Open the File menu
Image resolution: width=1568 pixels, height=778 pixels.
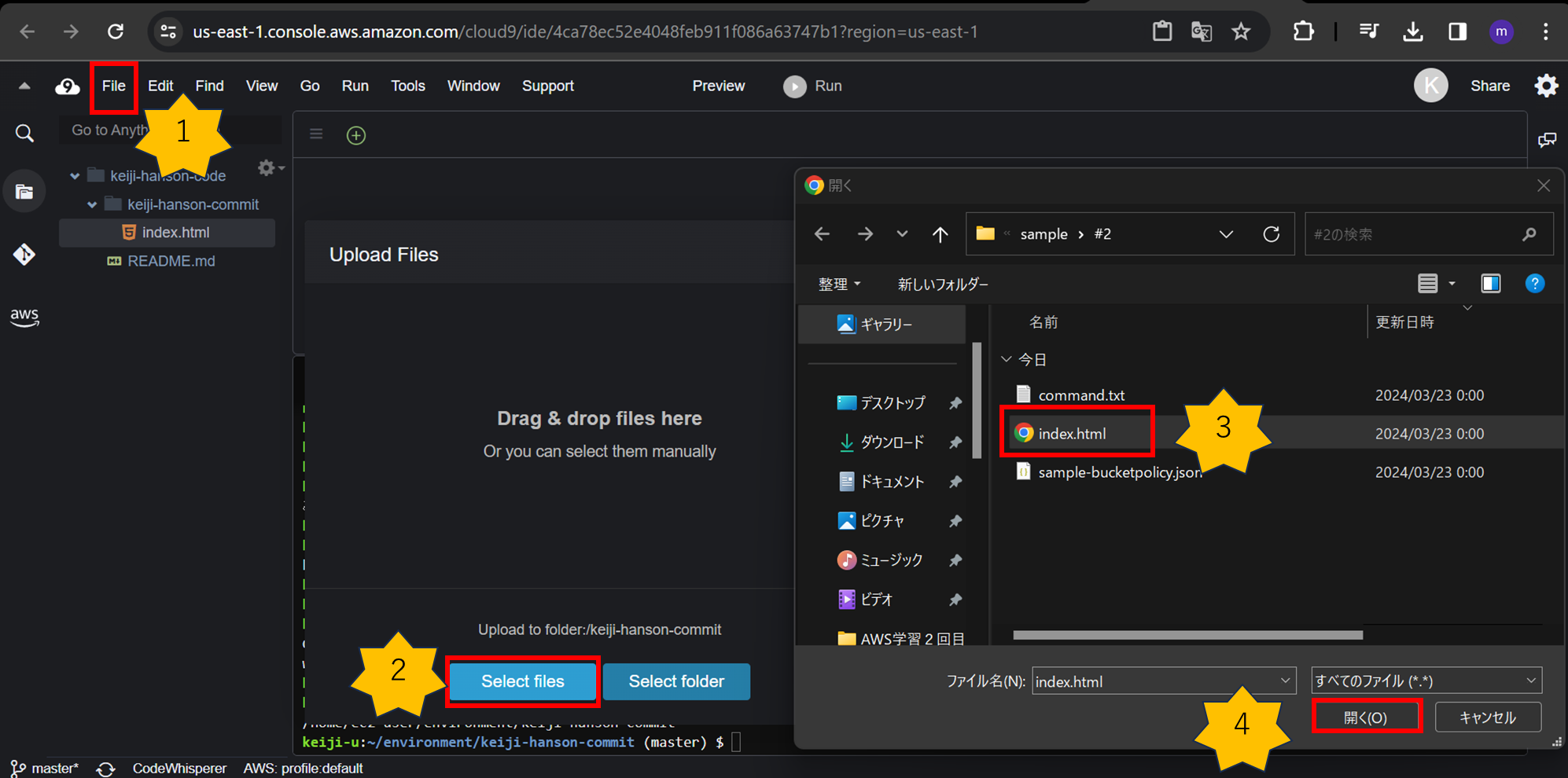pyautogui.click(x=113, y=86)
